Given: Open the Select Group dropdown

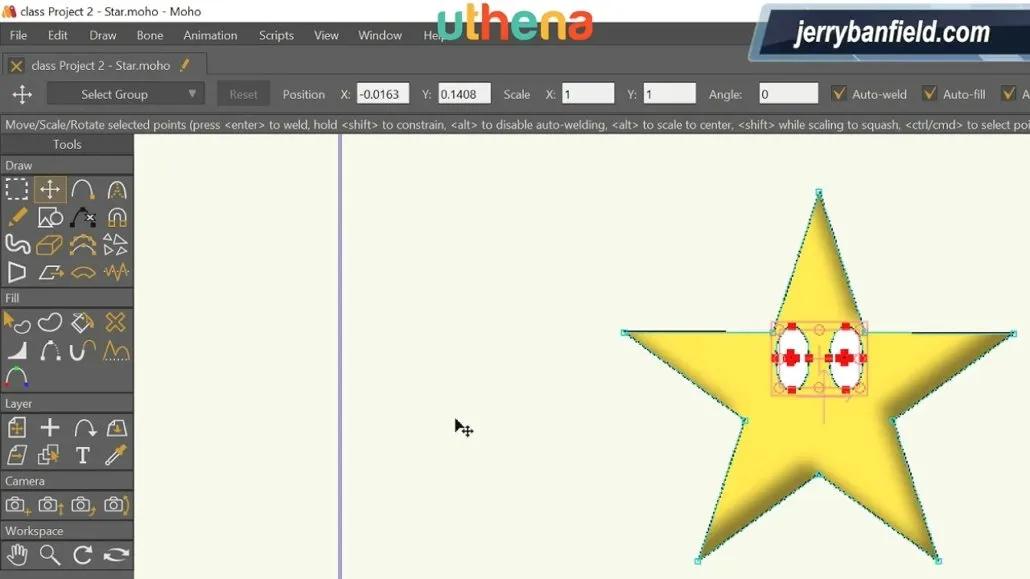Looking at the screenshot, I should pyautogui.click(x=125, y=94).
